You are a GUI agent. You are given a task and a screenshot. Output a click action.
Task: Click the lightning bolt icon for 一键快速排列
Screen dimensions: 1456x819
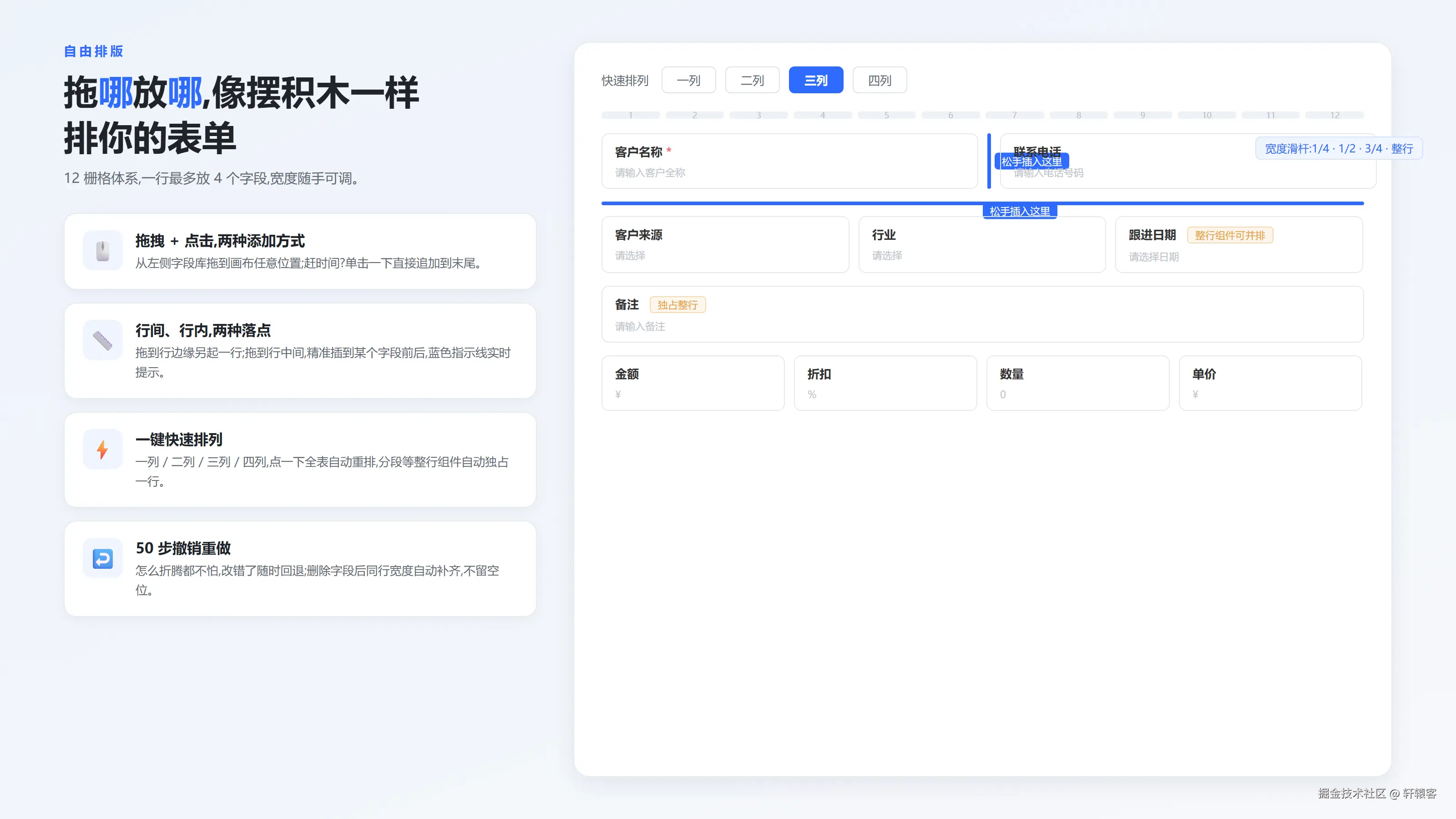[102, 450]
